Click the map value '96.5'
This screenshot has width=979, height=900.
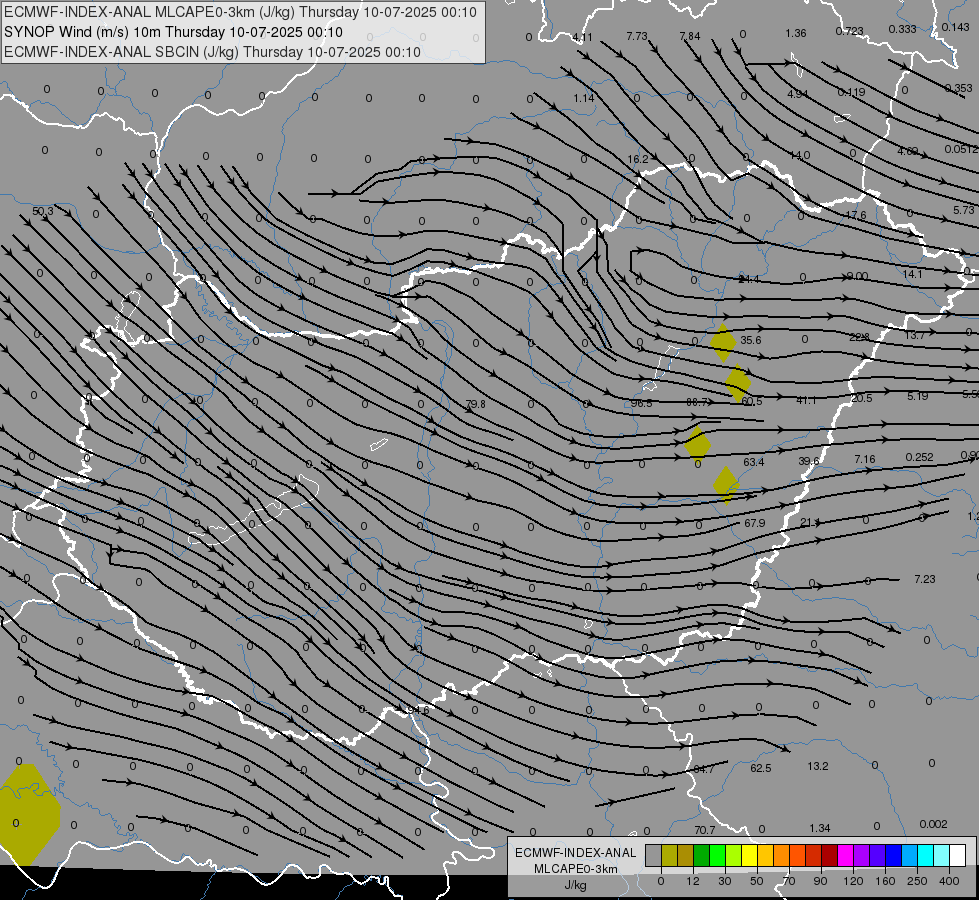click(x=641, y=403)
